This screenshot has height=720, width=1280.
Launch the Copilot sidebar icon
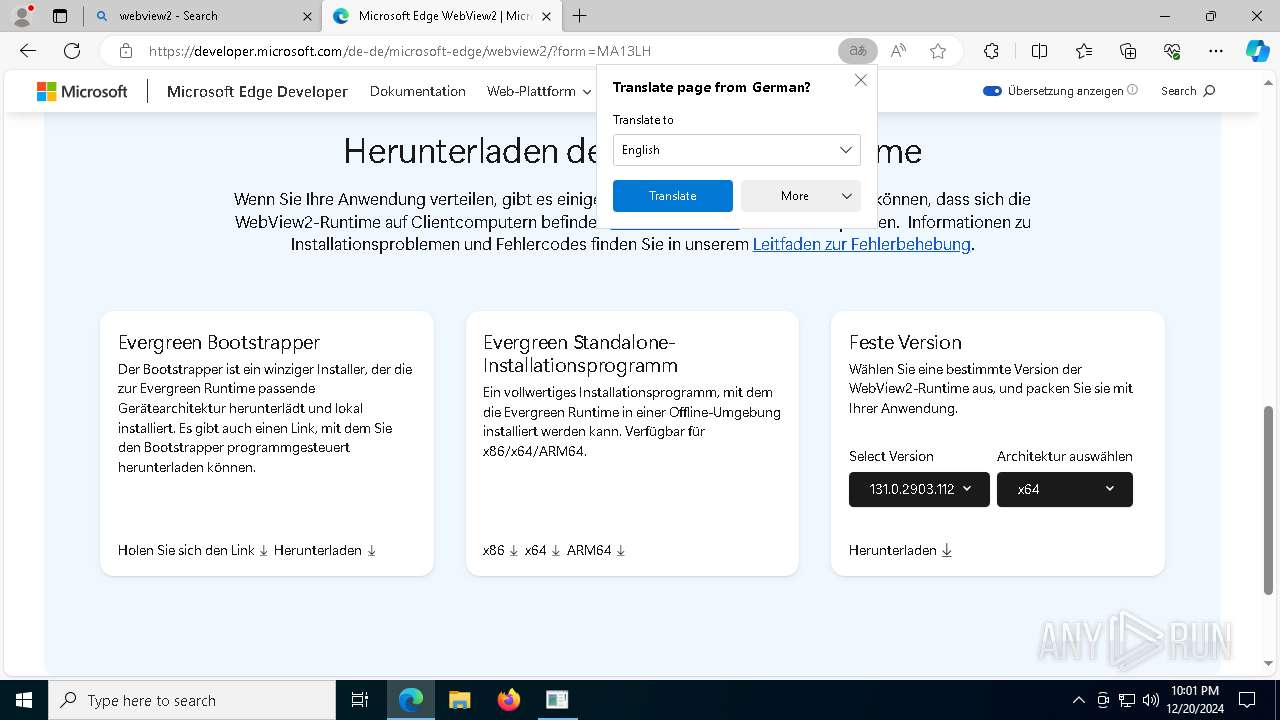(1257, 51)
